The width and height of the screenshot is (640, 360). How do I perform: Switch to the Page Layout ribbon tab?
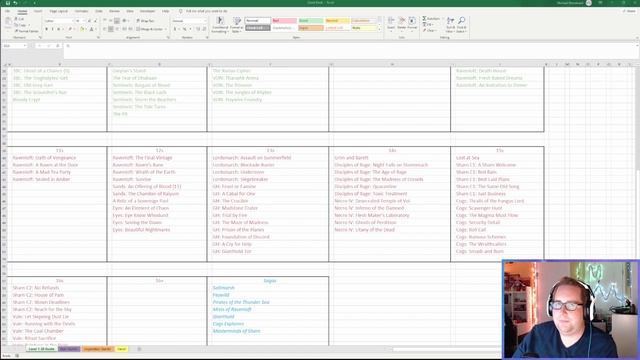point(58,11)
